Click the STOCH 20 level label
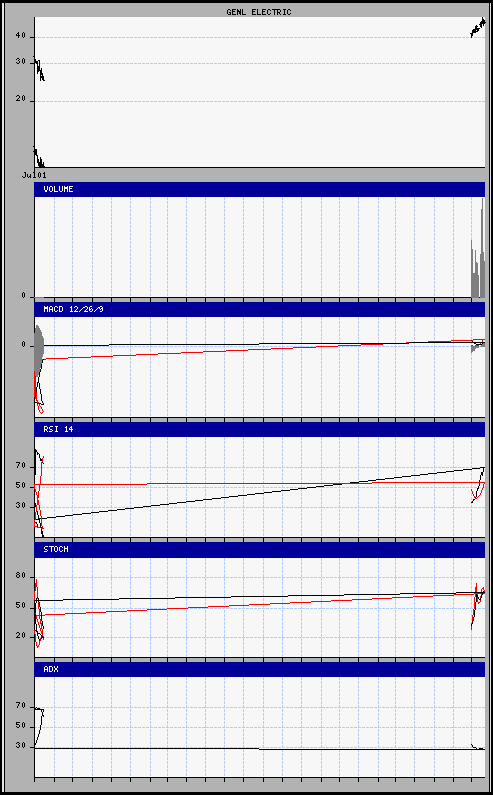This screenshot has width=493, height=795. 20,636
